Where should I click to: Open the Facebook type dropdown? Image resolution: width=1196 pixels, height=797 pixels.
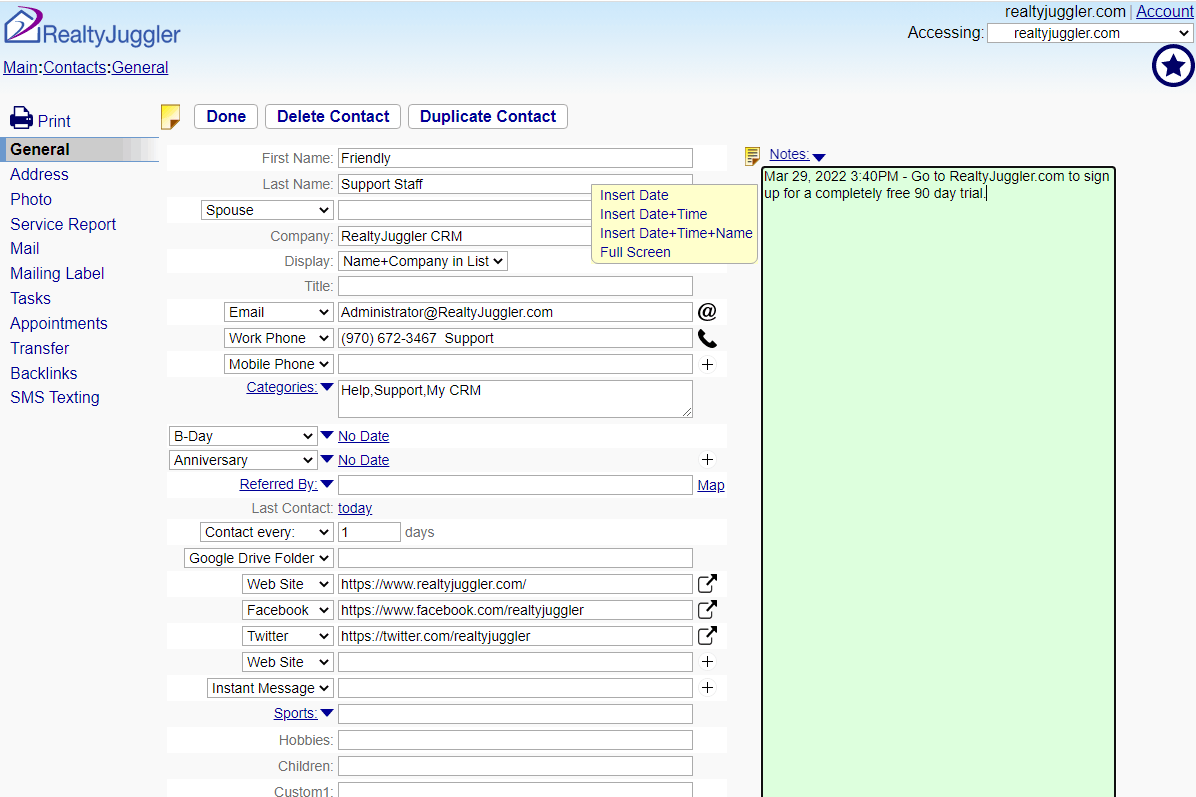coord(288,609)
